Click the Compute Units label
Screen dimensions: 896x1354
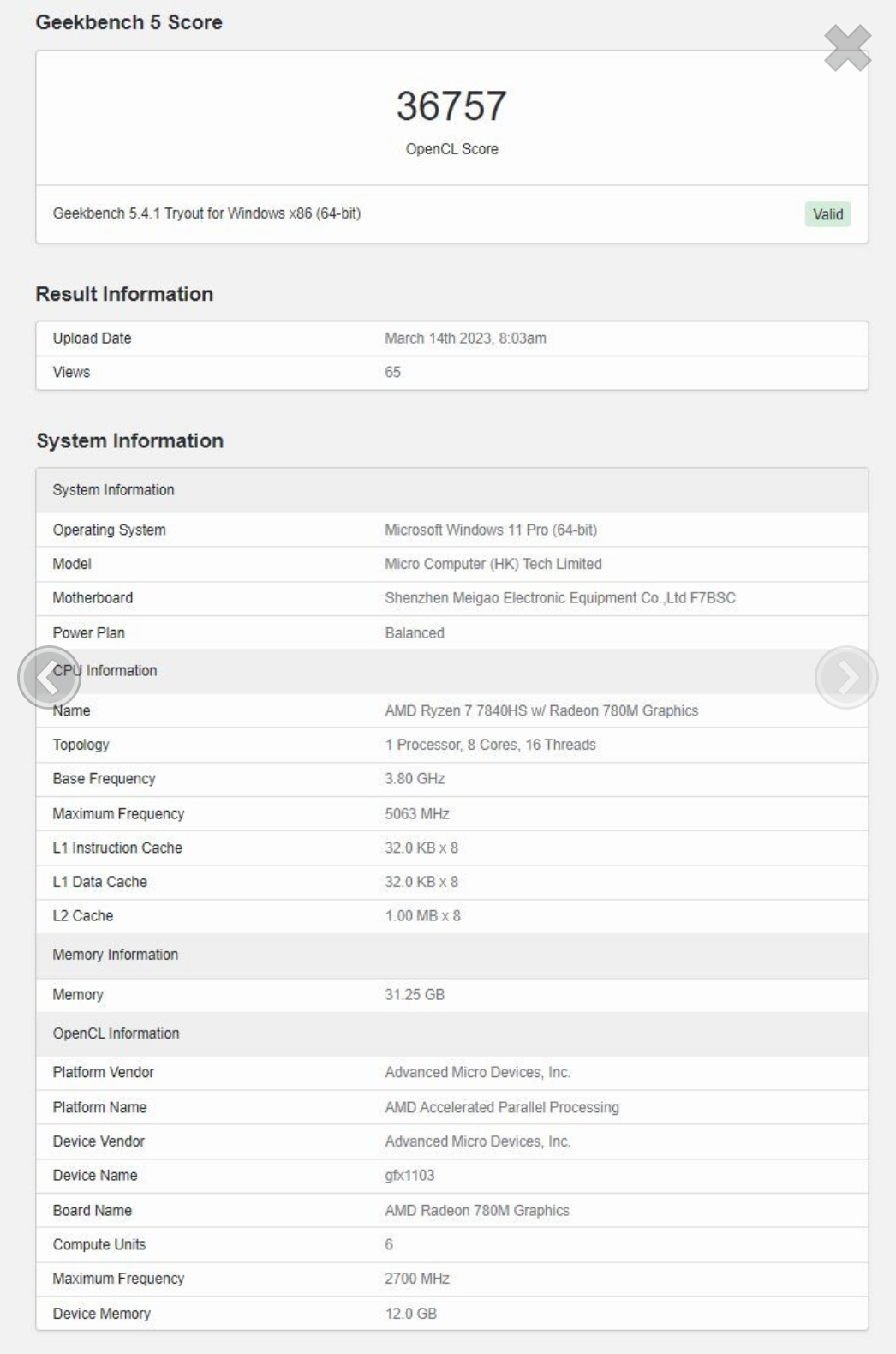pos(99,1245)
